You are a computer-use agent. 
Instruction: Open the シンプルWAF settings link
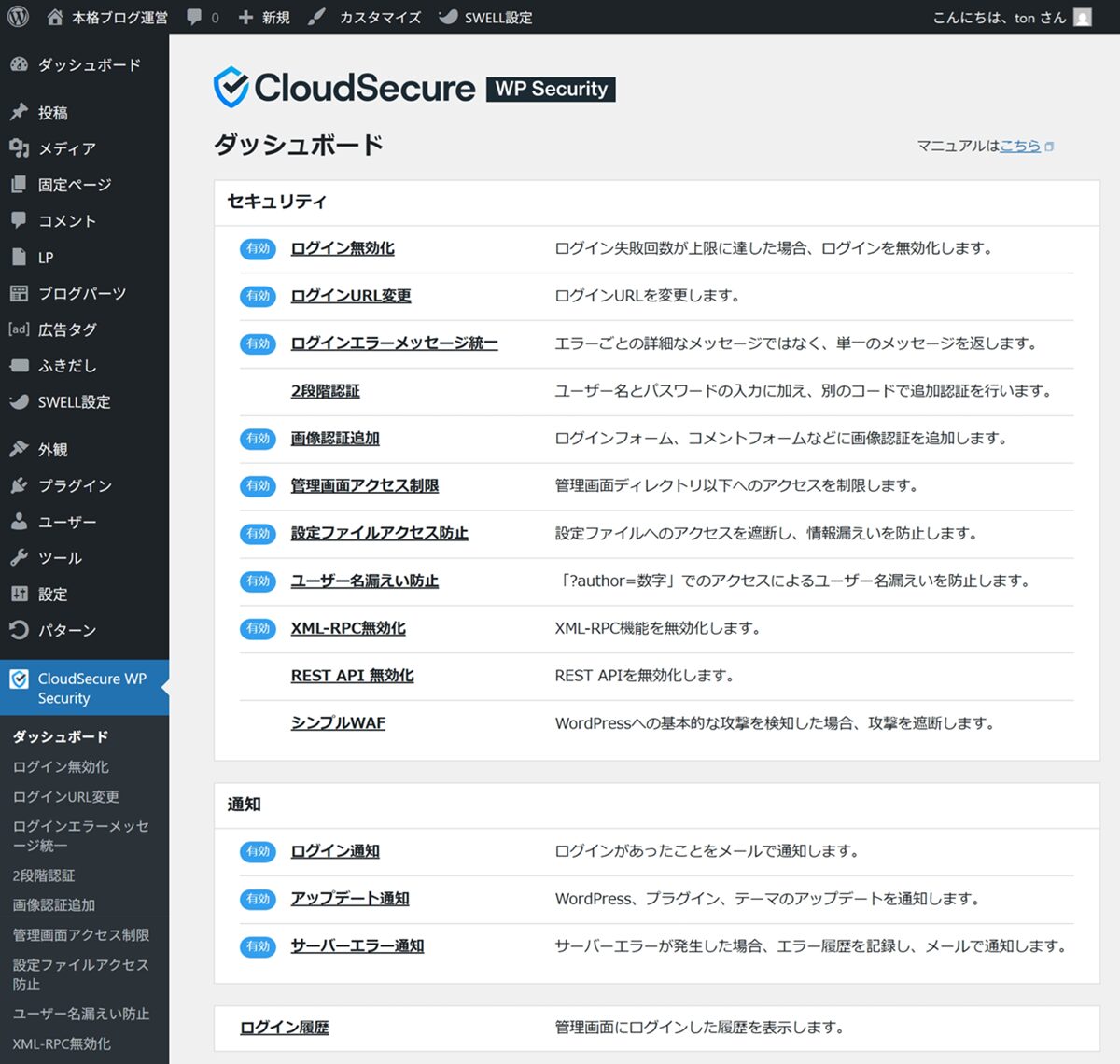click(338, 723)
